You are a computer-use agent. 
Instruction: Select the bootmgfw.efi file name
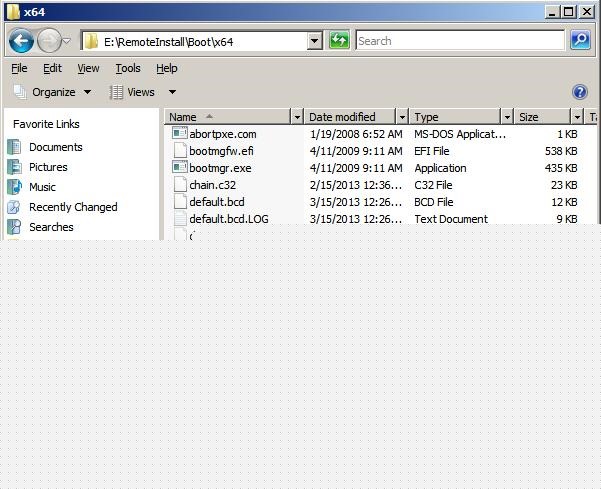coord(221,151)
